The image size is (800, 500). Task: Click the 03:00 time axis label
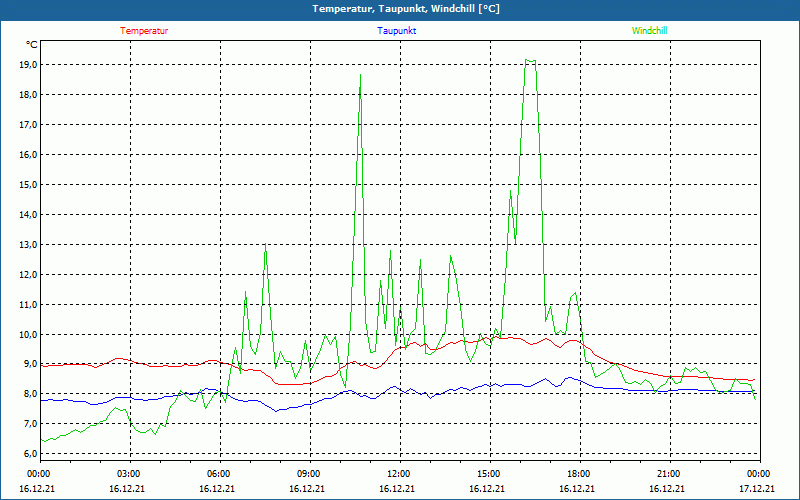[x=129, y=474]
